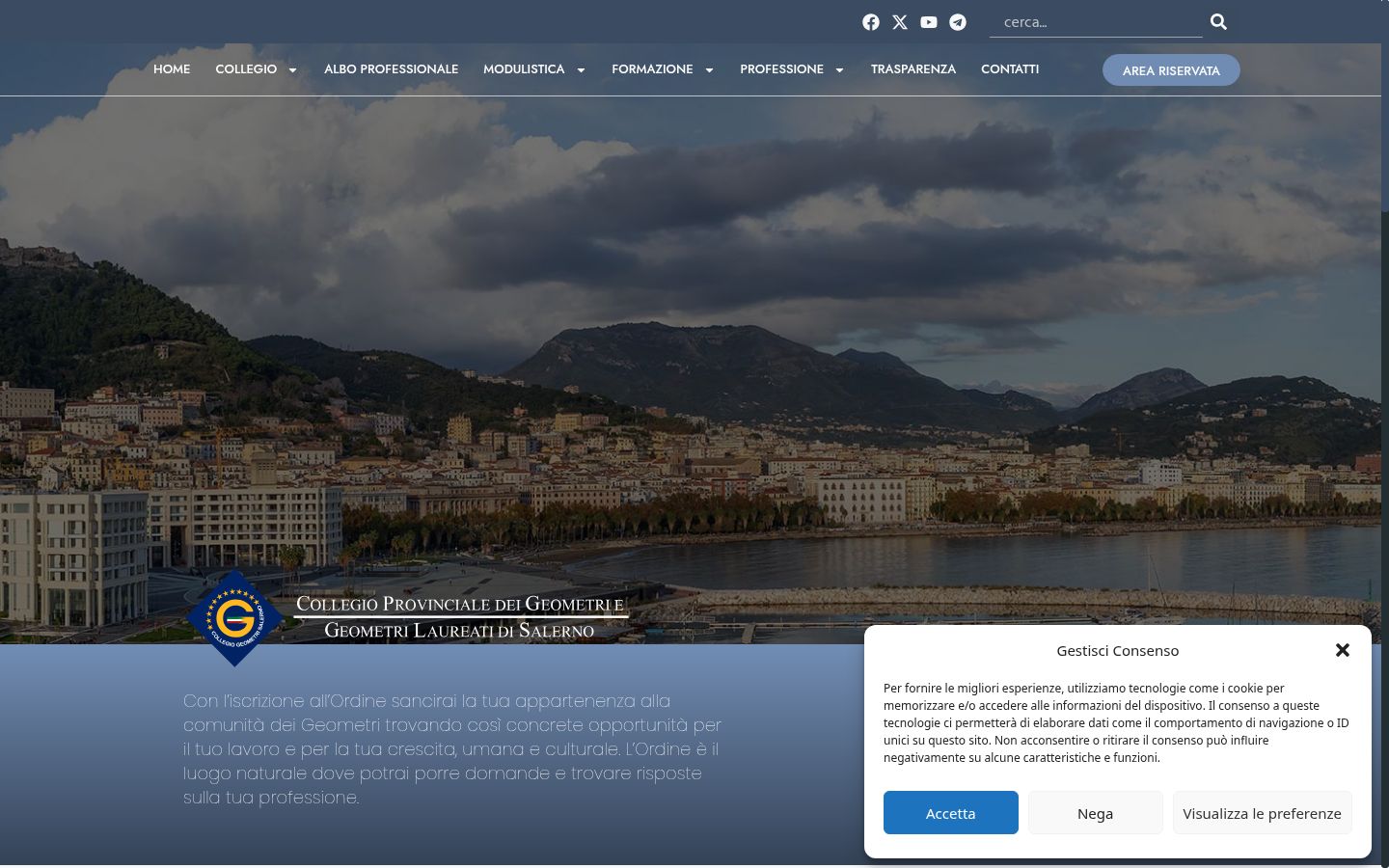Screen dimensions: 1389x868
Task: Click the Gestisci Consenso dialog title
Action: [1118, 650]
